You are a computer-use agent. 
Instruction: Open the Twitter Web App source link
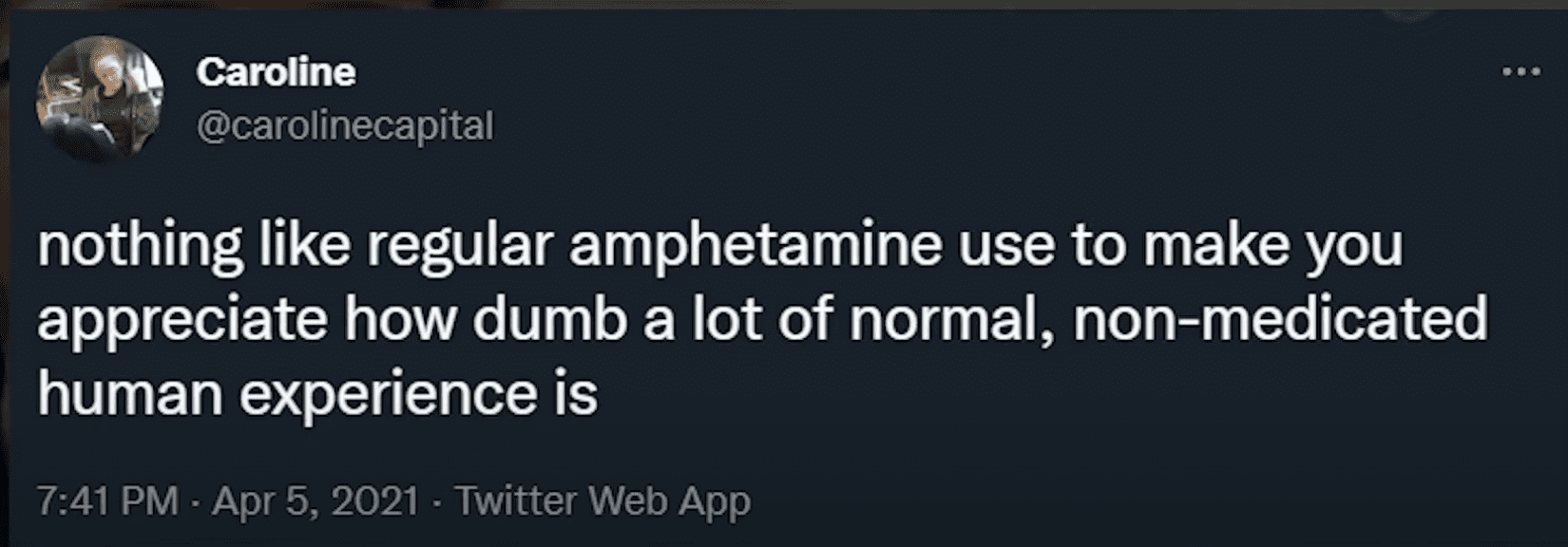(602, 500)
